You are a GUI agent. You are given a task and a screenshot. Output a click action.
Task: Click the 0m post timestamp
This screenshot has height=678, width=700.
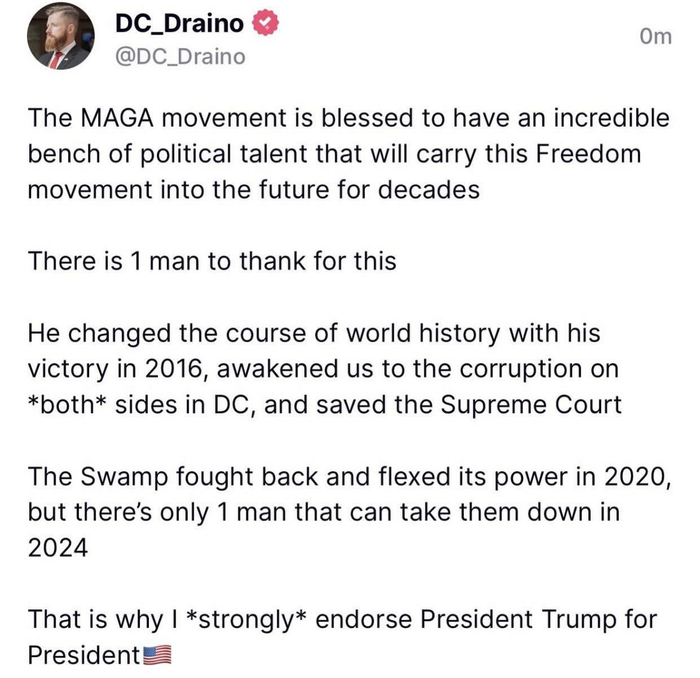tap(655, 36)
